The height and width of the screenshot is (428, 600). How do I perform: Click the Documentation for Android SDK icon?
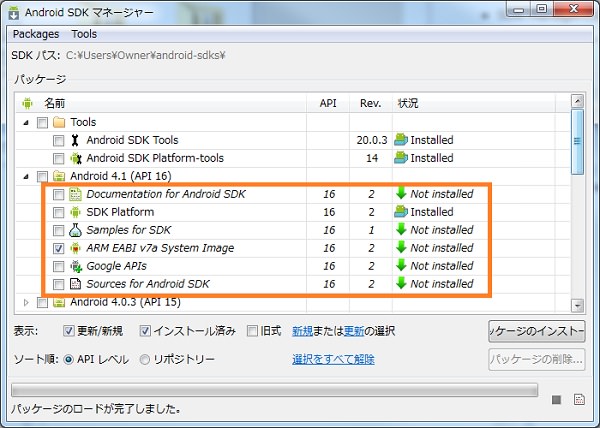[x=75, y=194]
